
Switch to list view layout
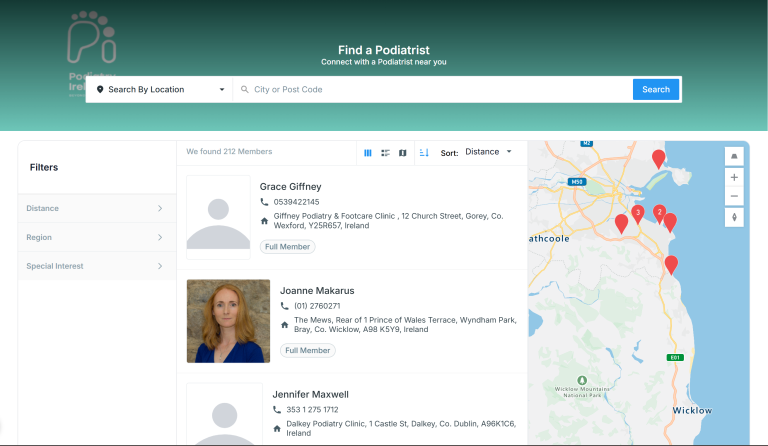coord(385,153)
